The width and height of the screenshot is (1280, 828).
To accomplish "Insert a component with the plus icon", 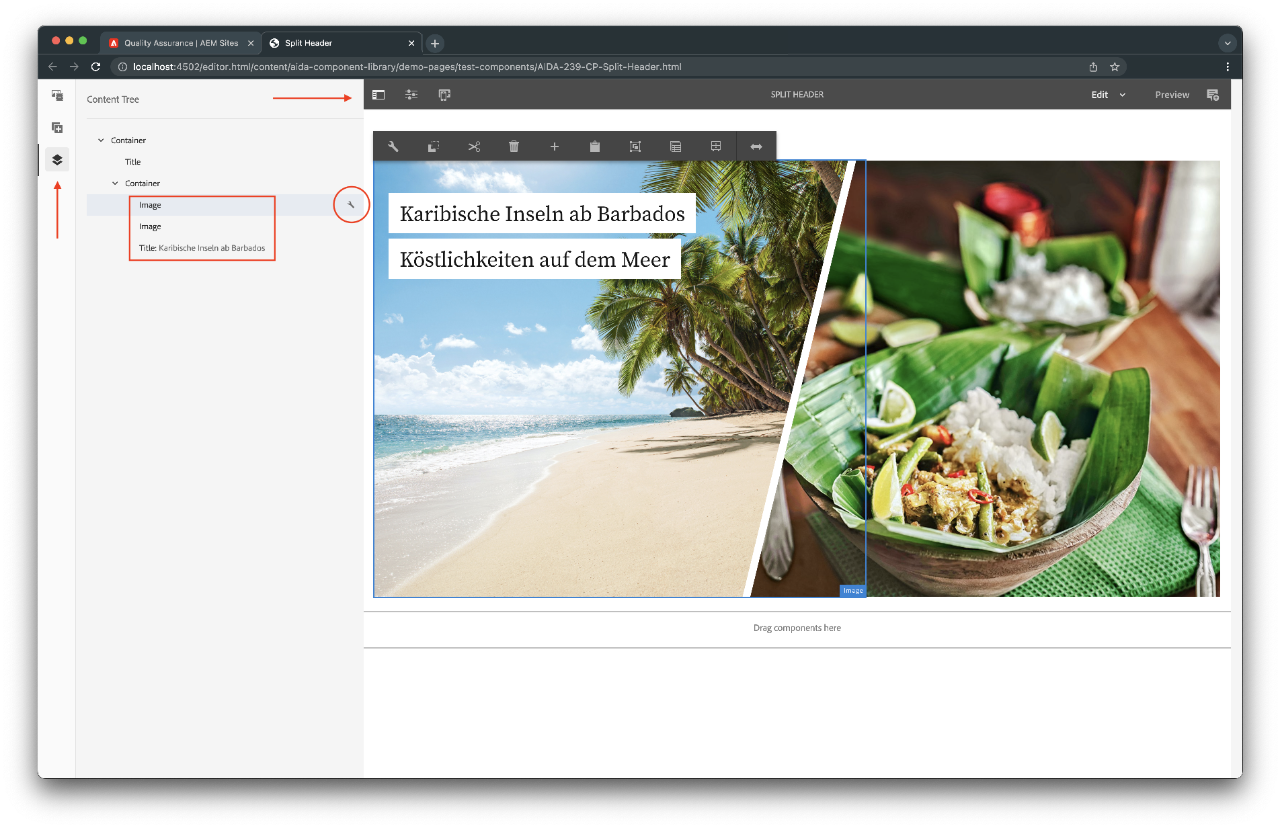I will [x=554, y=147].
